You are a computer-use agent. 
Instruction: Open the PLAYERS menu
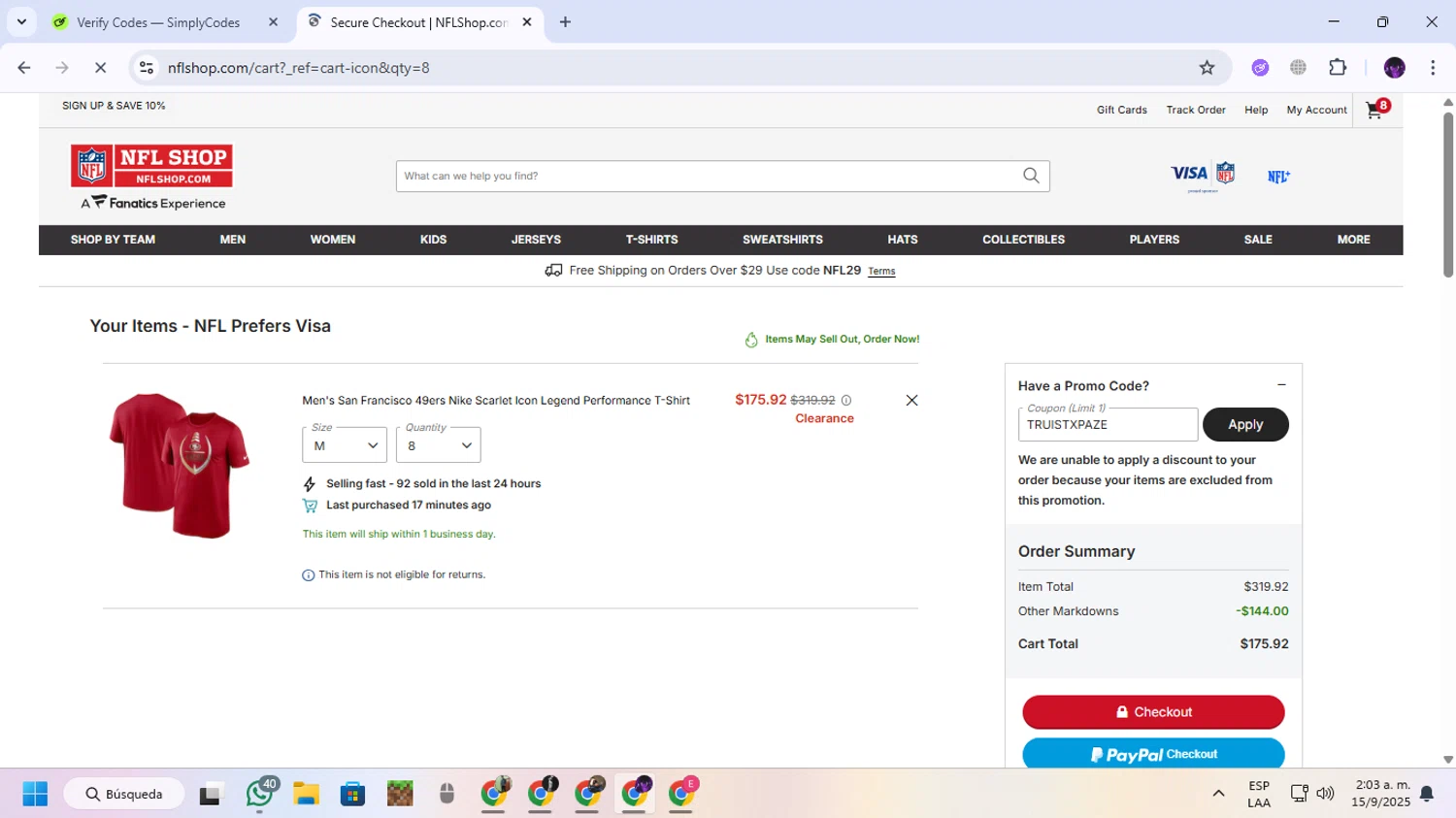1154,240
